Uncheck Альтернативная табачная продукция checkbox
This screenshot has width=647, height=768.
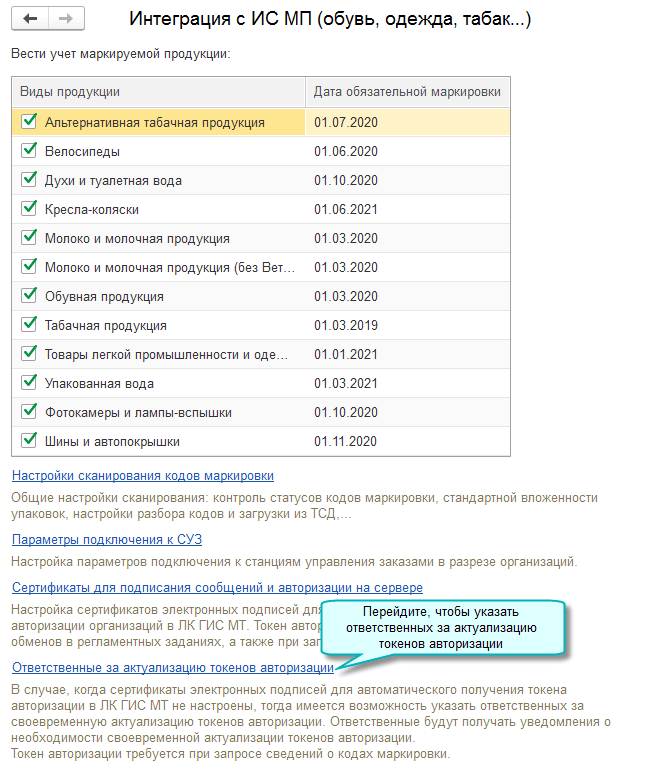point(29,121)
